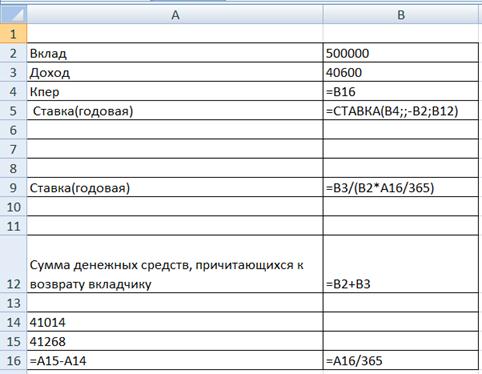This screenshot has height=374, width=482.
Task: Select column B header
Action: (401, 15)
